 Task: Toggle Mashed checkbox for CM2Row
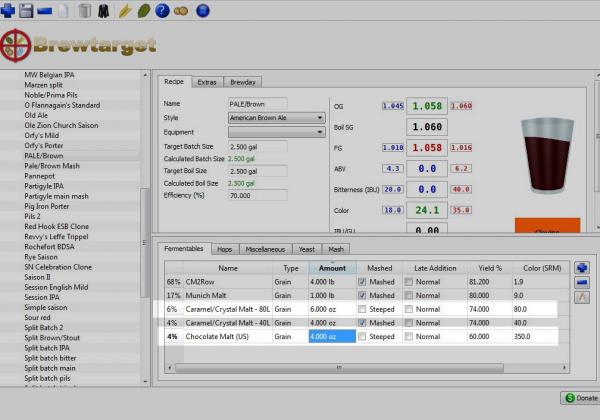pos(362,282)
